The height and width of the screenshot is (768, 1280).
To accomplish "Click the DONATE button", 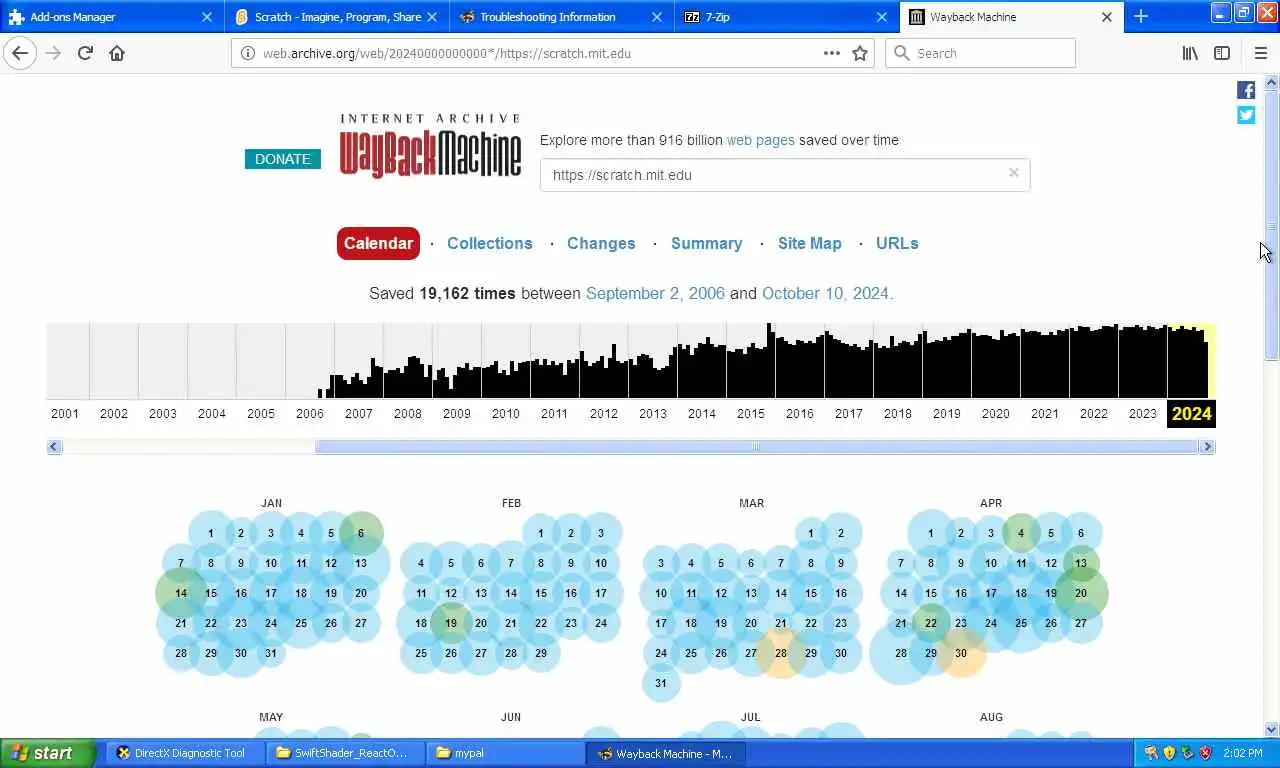I will [283, 159].
